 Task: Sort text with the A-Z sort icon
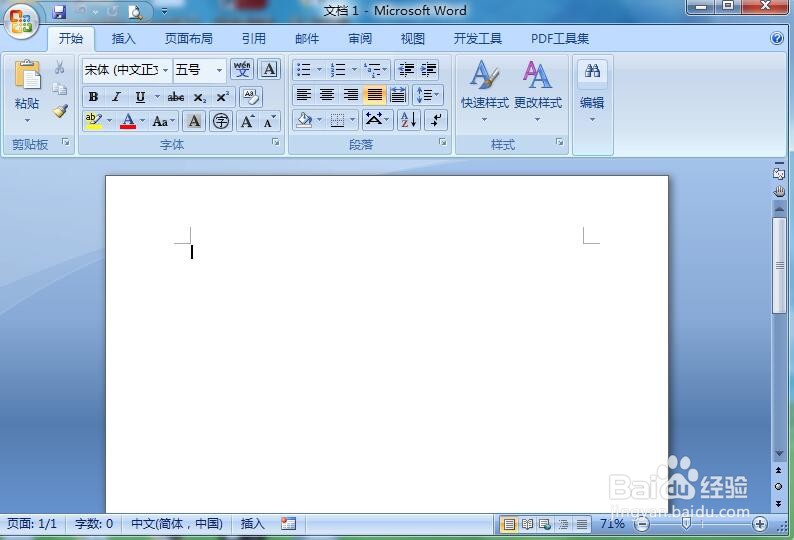(x=409, y=120)
